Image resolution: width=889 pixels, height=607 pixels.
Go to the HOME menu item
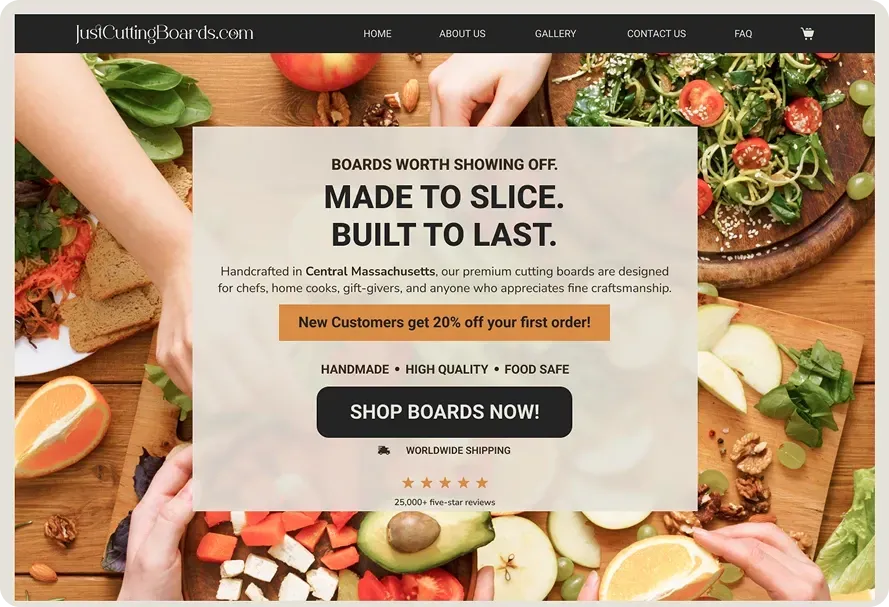[x=377, y=34]
